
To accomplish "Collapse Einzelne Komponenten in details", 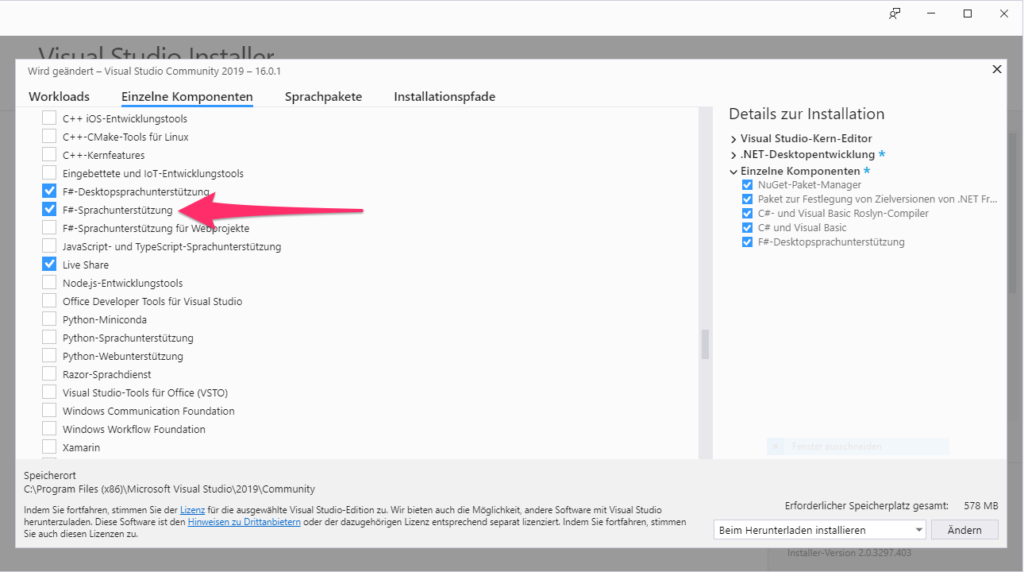I will click(x=733, y=171).
